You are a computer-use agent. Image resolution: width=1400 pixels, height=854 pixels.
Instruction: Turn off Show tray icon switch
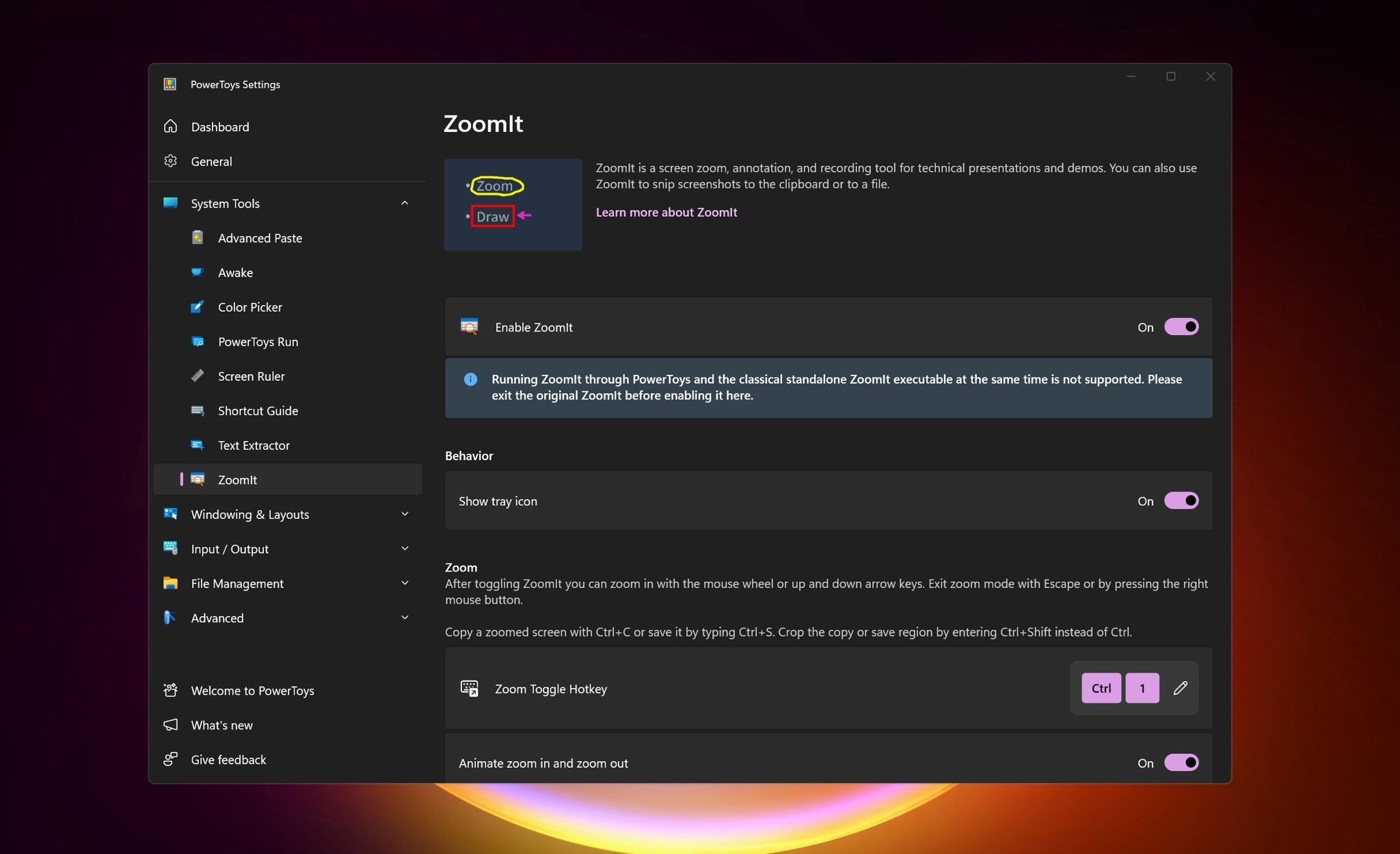point(1182,501)
